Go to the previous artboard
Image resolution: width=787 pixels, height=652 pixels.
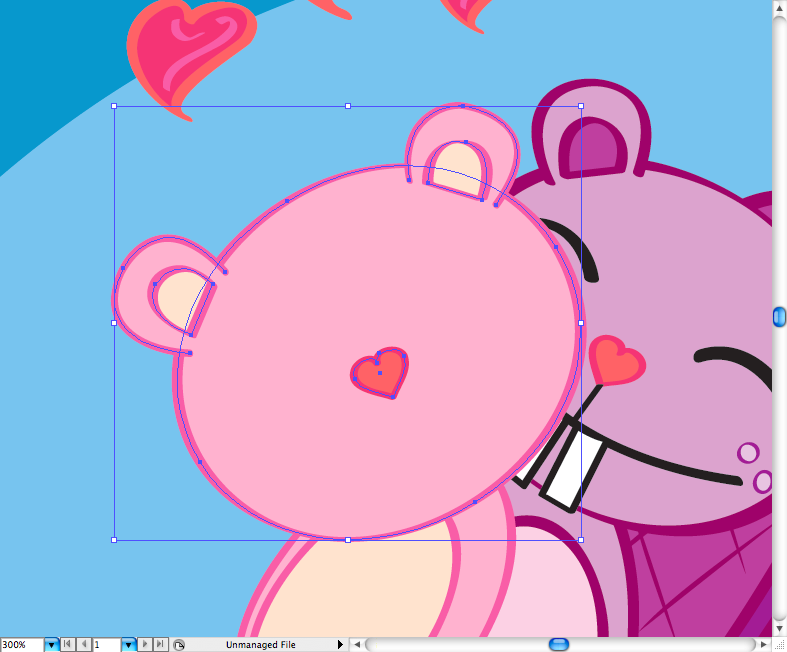83,645
